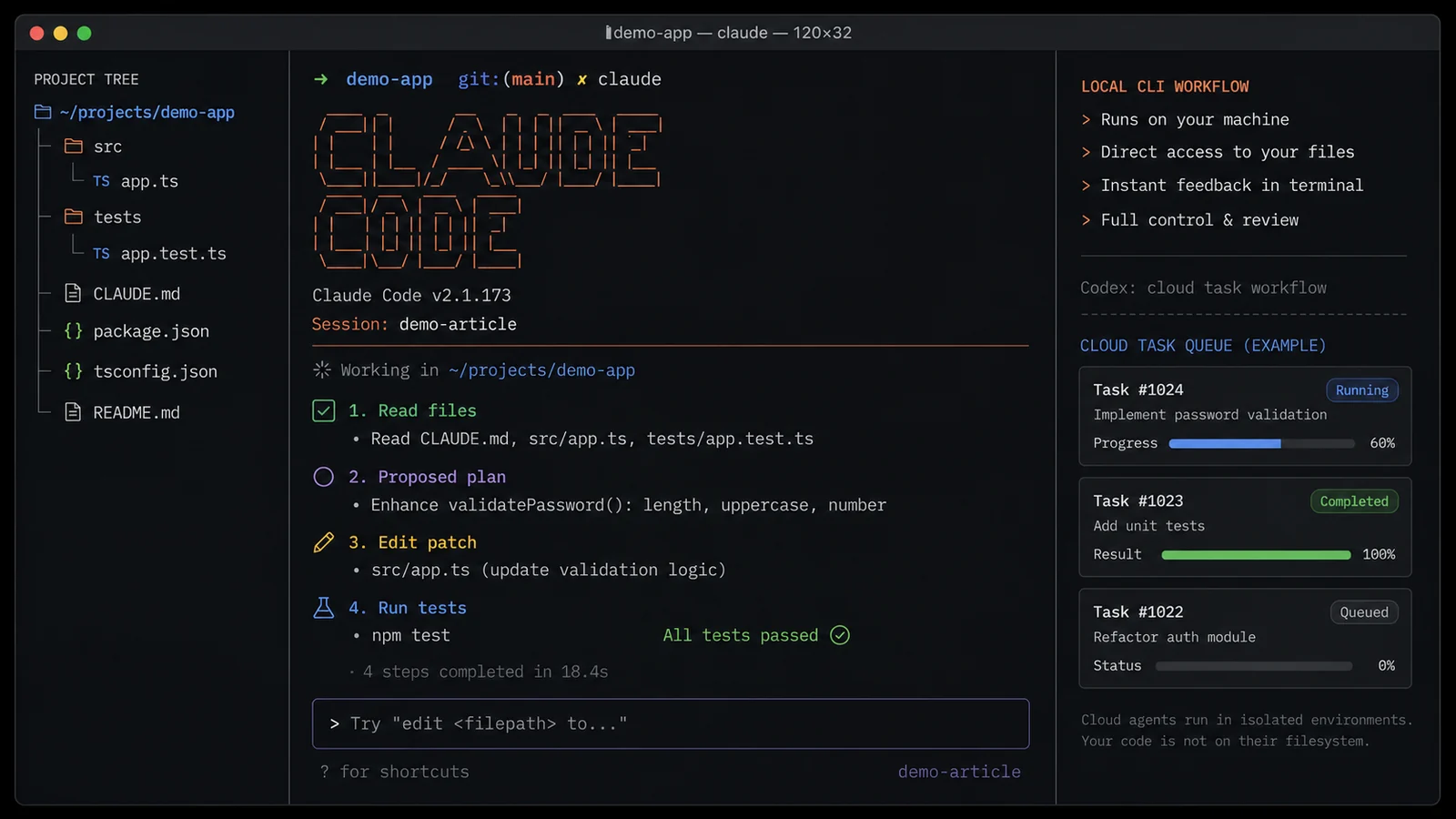The width and height of the screenshot is (1456, 819).
Task: Select README.md in the project tree
Action: pos(136,412)
